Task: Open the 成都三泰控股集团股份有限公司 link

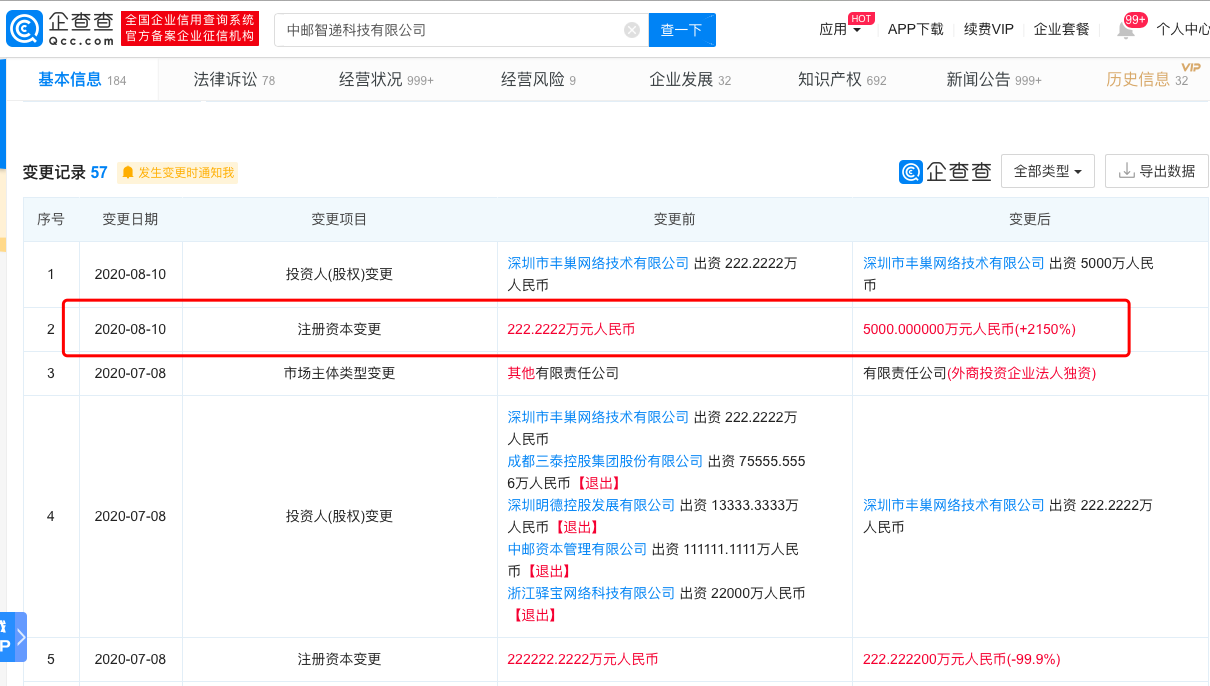Action: click(x=605, y=461)
